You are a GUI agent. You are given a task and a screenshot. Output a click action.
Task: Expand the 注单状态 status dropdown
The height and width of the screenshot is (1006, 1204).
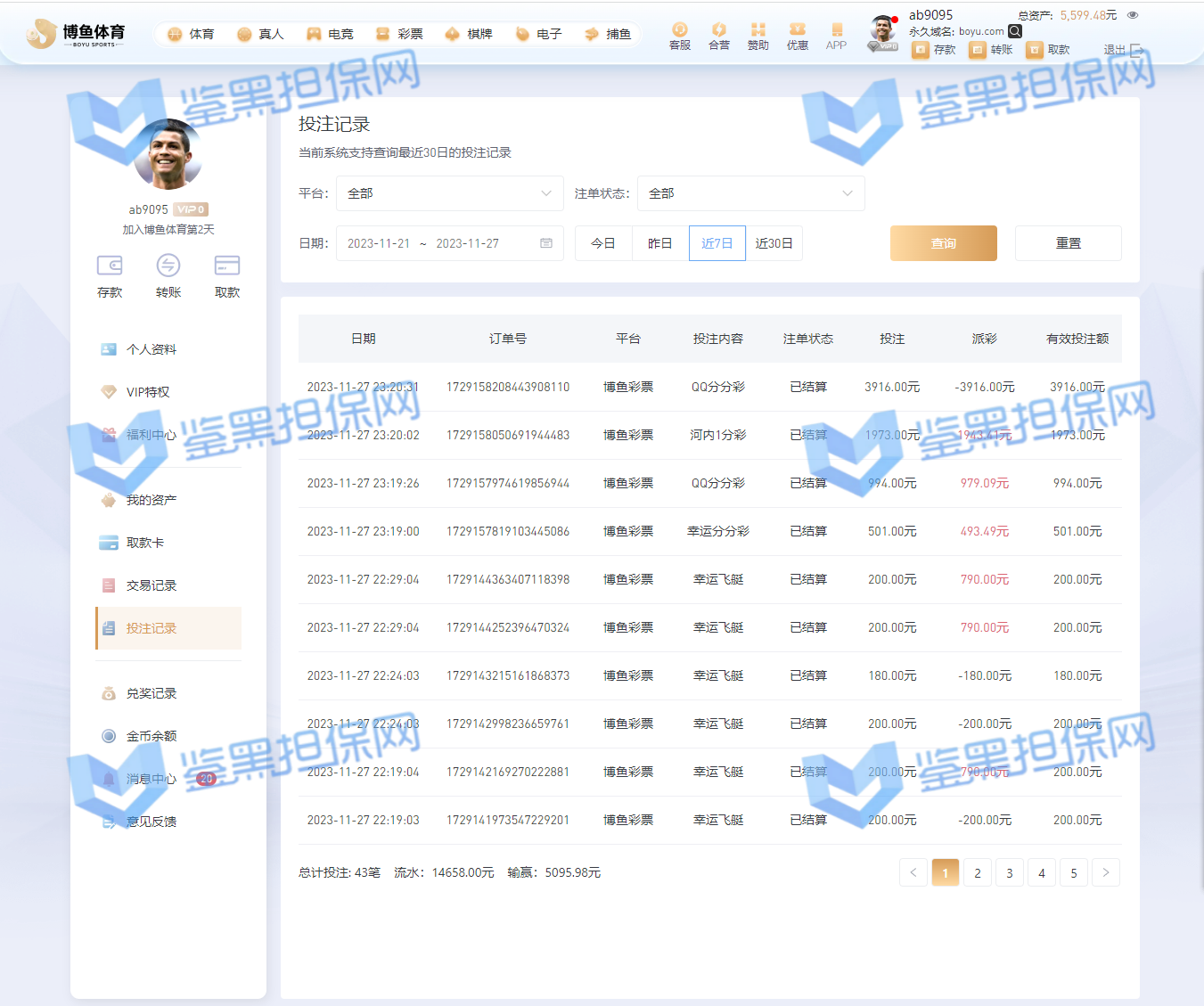(750, 193)
